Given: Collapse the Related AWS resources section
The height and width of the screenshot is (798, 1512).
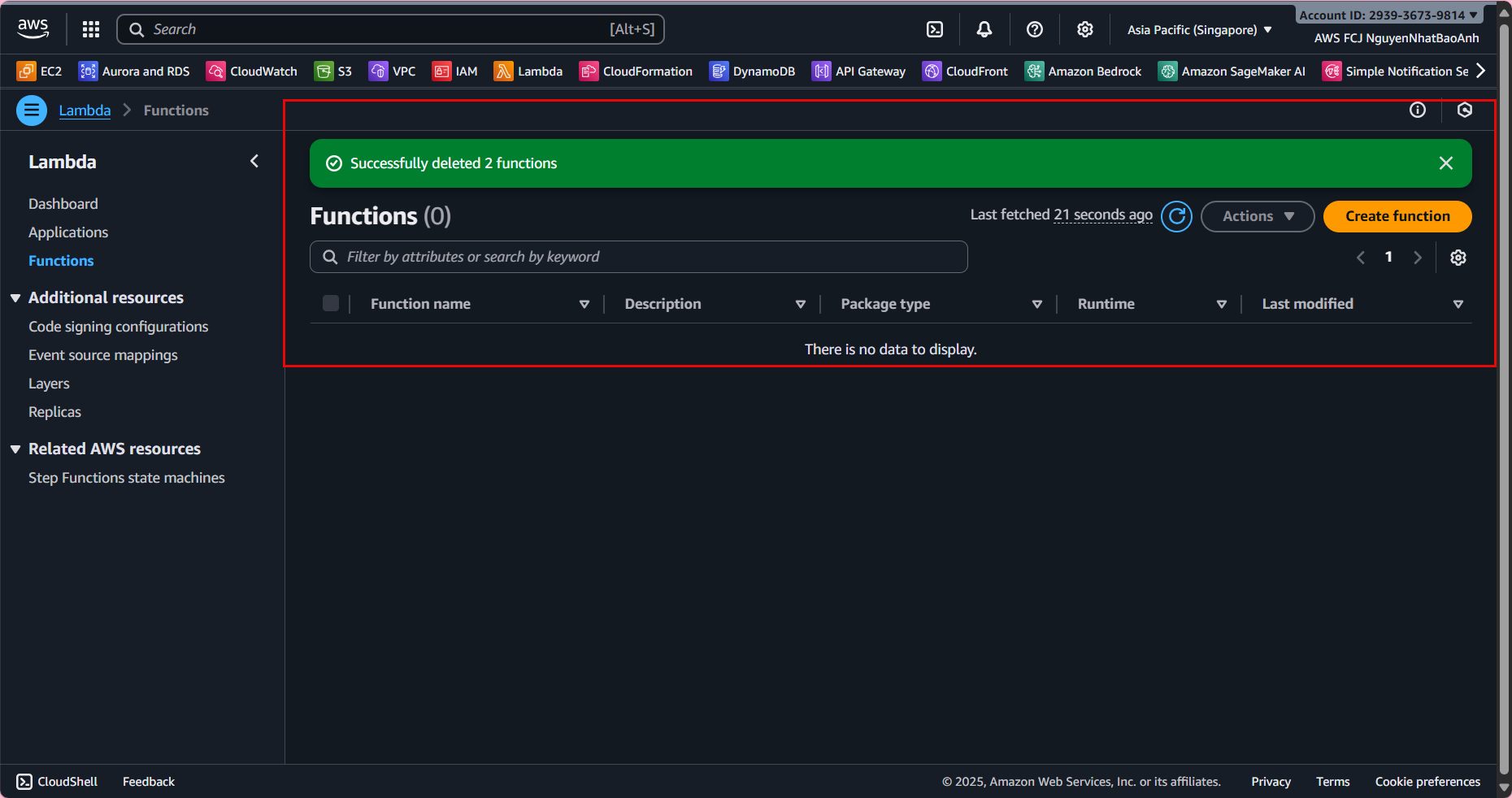Looking at the screenshot, I should pyautogui.click(x=15, y=449).
